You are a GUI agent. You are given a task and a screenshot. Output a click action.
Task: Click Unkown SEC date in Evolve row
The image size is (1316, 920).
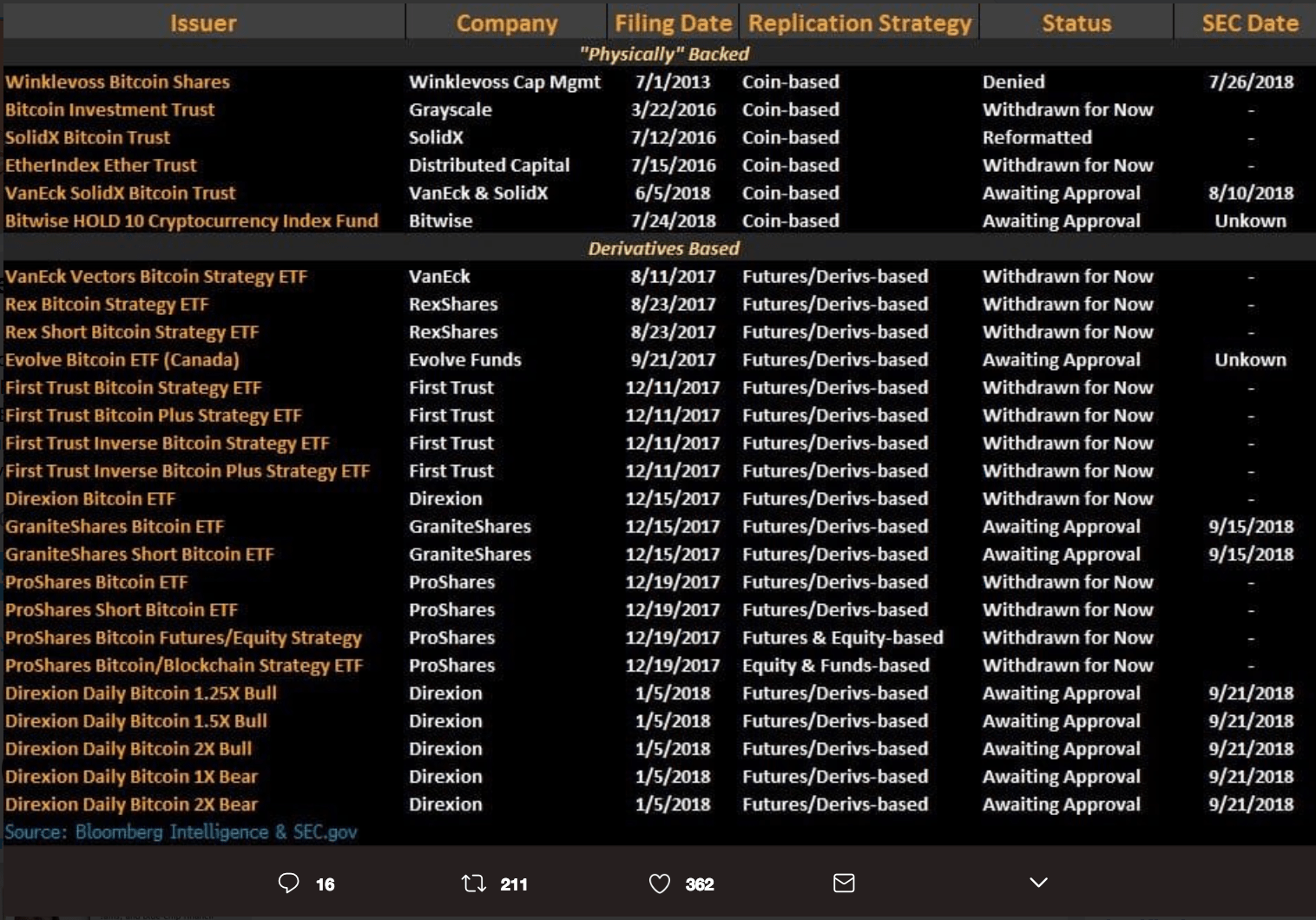(x=1251, y=359)
